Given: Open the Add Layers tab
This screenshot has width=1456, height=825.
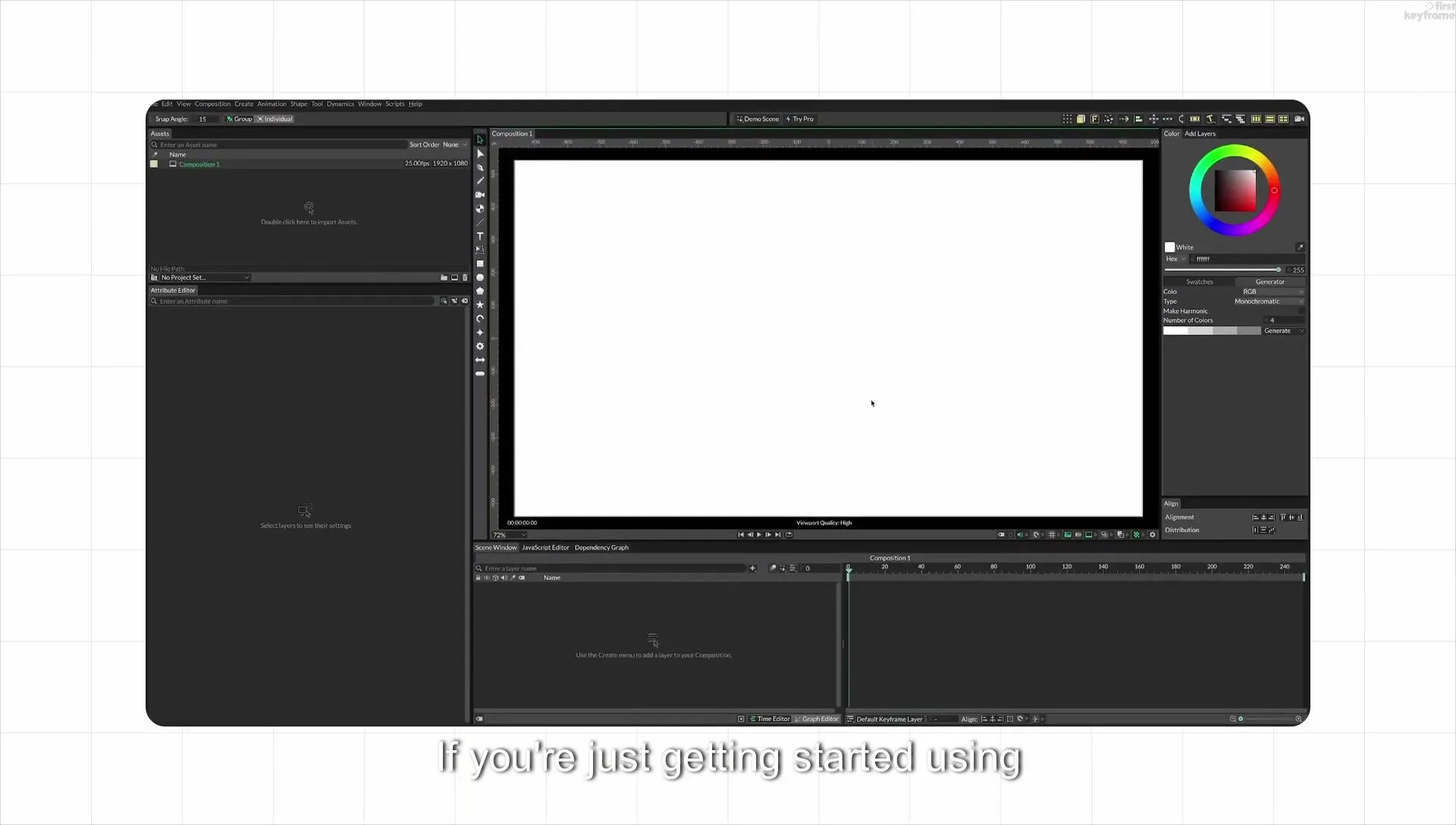Looking at the screenshot, I should 1200,133.
